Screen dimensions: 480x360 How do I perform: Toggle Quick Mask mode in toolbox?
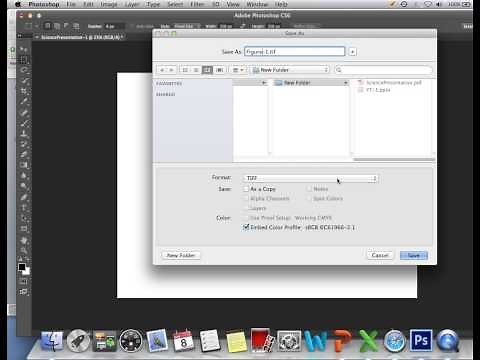pos(24,282)
